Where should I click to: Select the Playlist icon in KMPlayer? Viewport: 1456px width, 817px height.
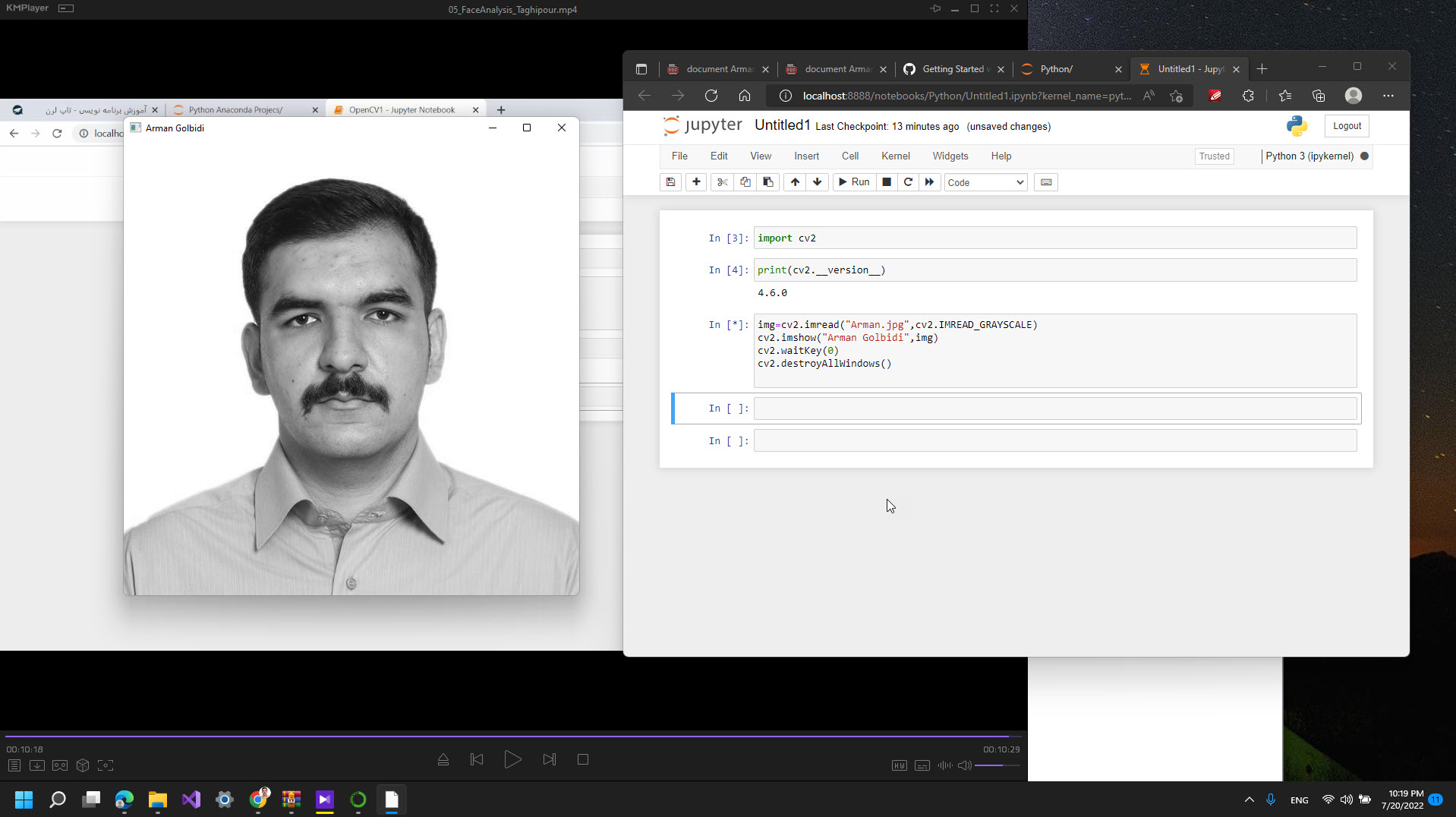tap(14, 765)
